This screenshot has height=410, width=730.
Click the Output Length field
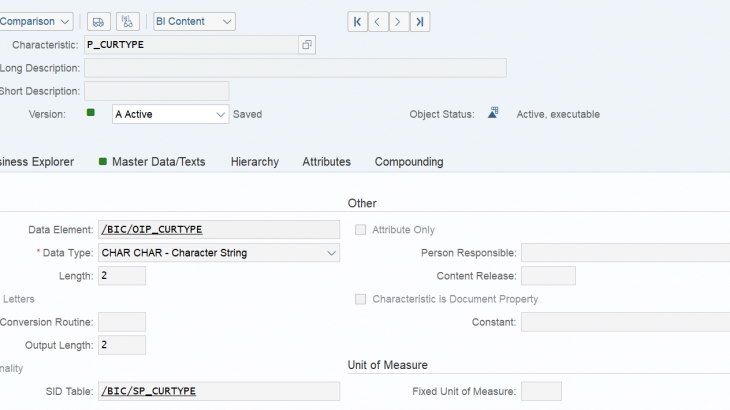(122, 345)
